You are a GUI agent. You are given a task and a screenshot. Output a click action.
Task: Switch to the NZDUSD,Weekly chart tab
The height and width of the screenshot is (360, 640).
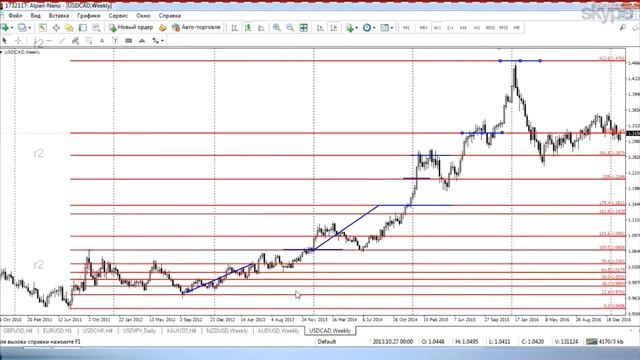click(227, 331)
